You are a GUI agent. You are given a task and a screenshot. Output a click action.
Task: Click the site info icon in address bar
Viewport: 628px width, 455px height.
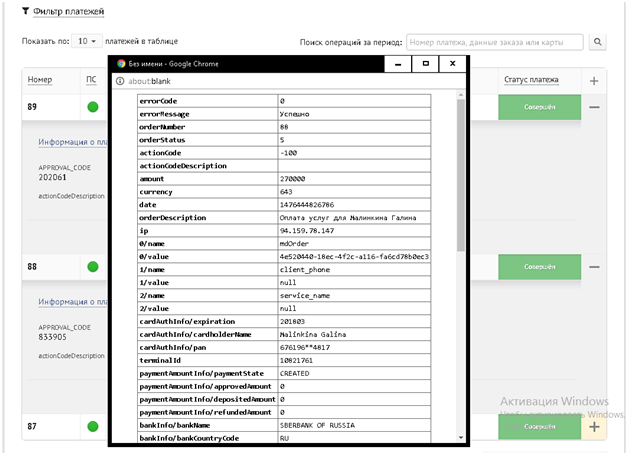click(120, 81)
